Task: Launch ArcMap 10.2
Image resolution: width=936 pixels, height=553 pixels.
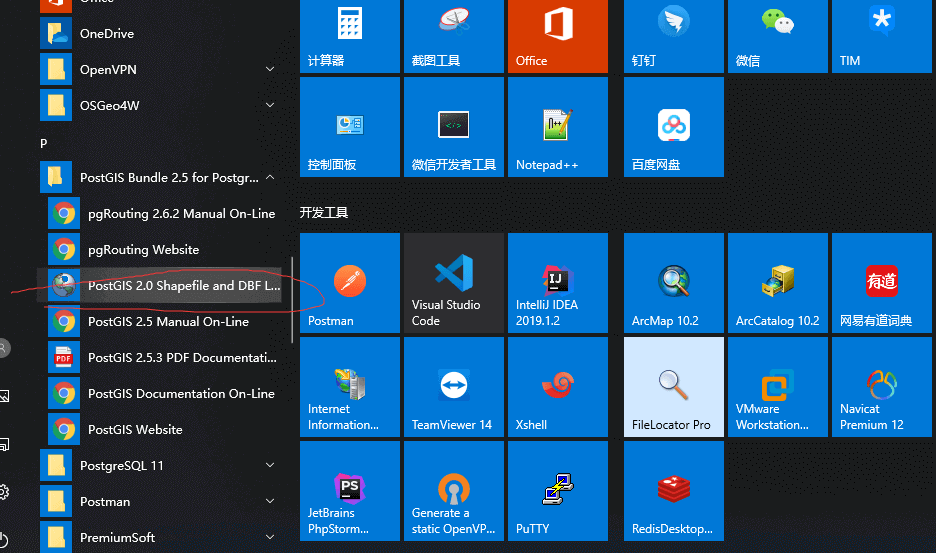Action: click(673, 283)
